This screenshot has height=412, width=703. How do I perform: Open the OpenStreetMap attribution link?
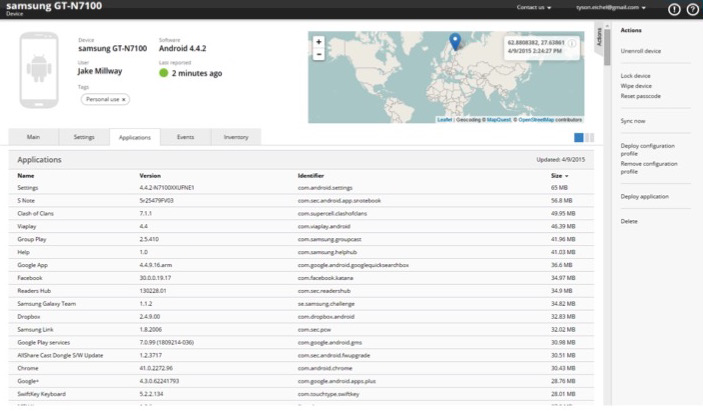(x=536, y=120)
